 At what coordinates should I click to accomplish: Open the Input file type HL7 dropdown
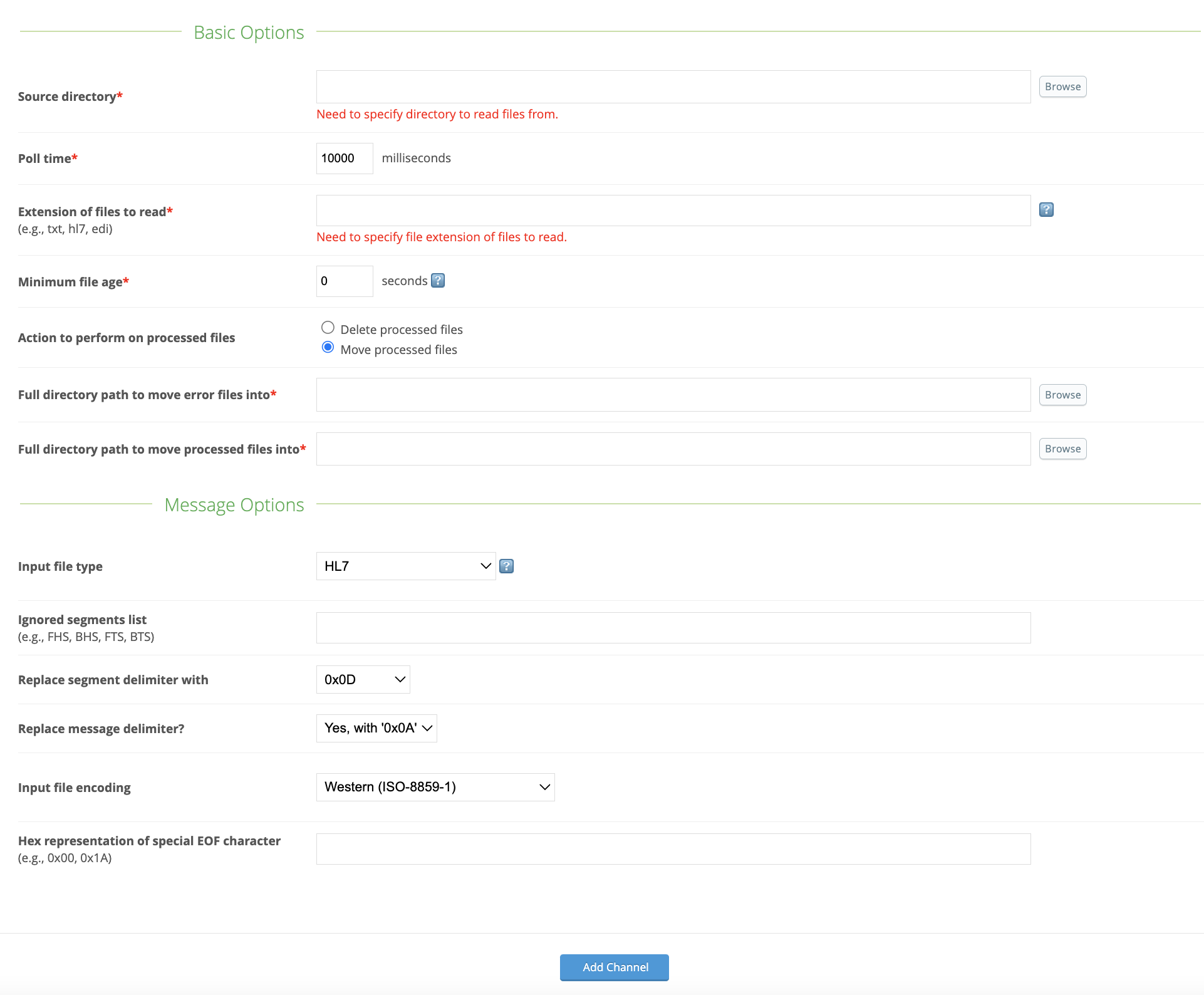click(405, 566)
